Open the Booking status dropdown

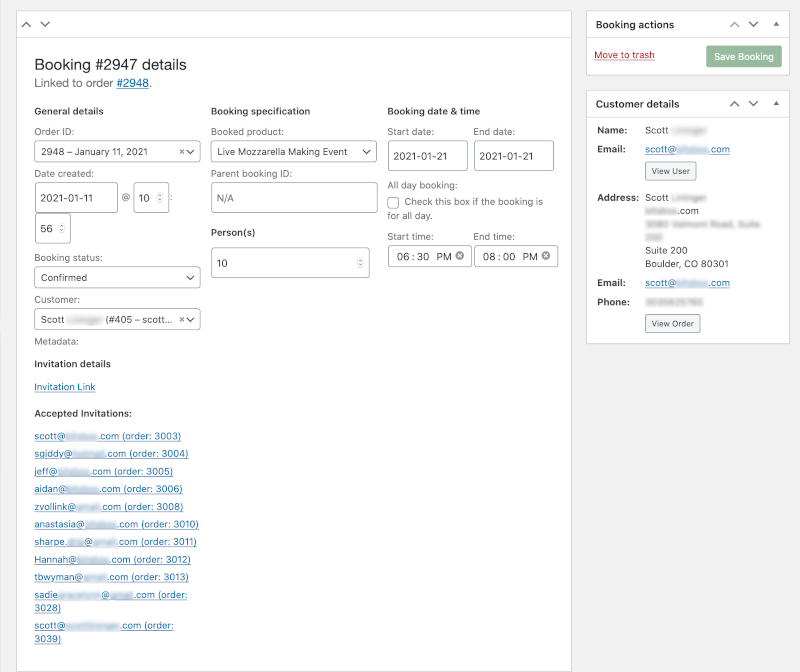tap(117, 277)
